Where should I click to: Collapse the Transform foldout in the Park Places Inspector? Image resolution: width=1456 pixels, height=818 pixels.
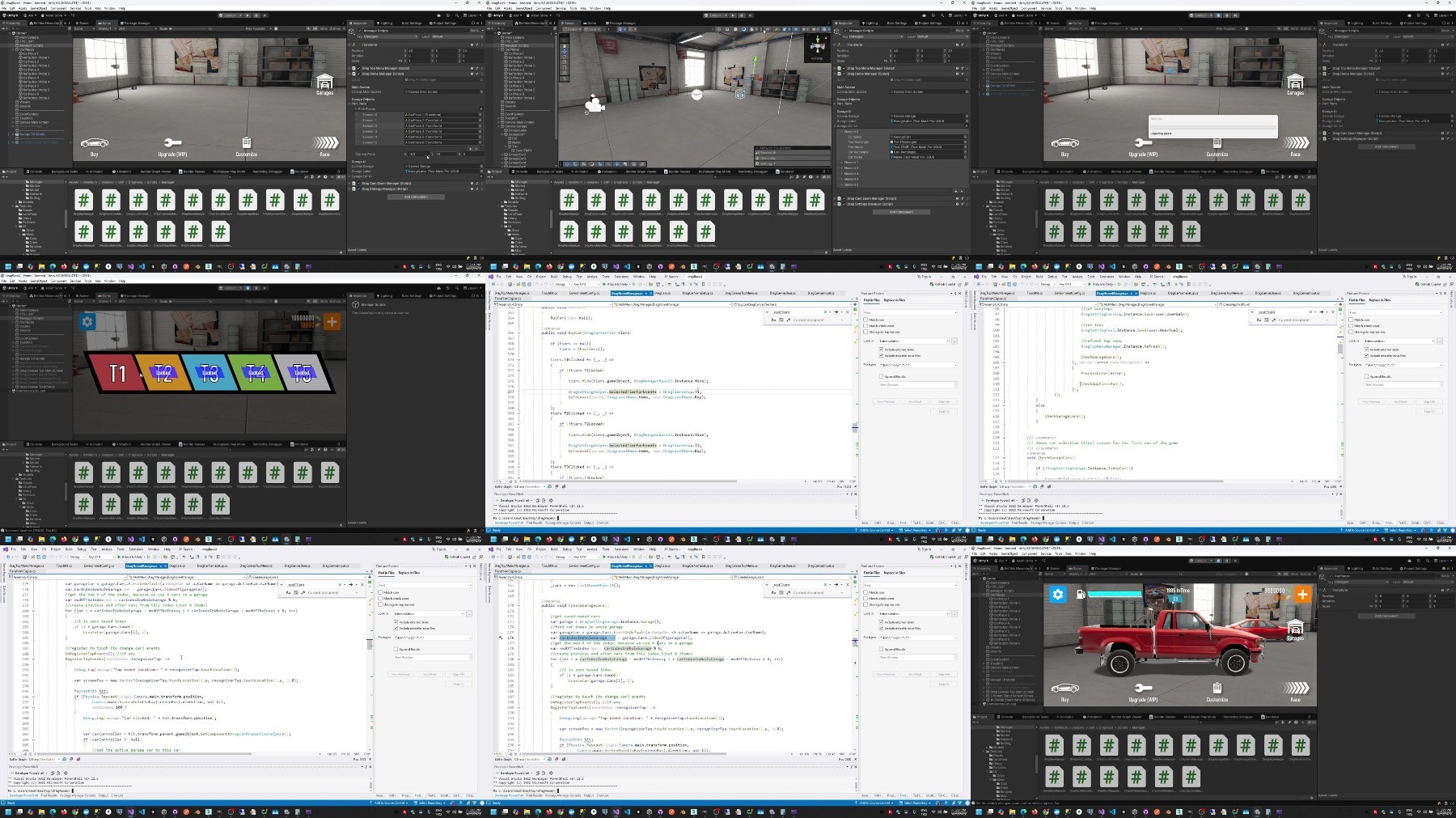pos(349,45)
